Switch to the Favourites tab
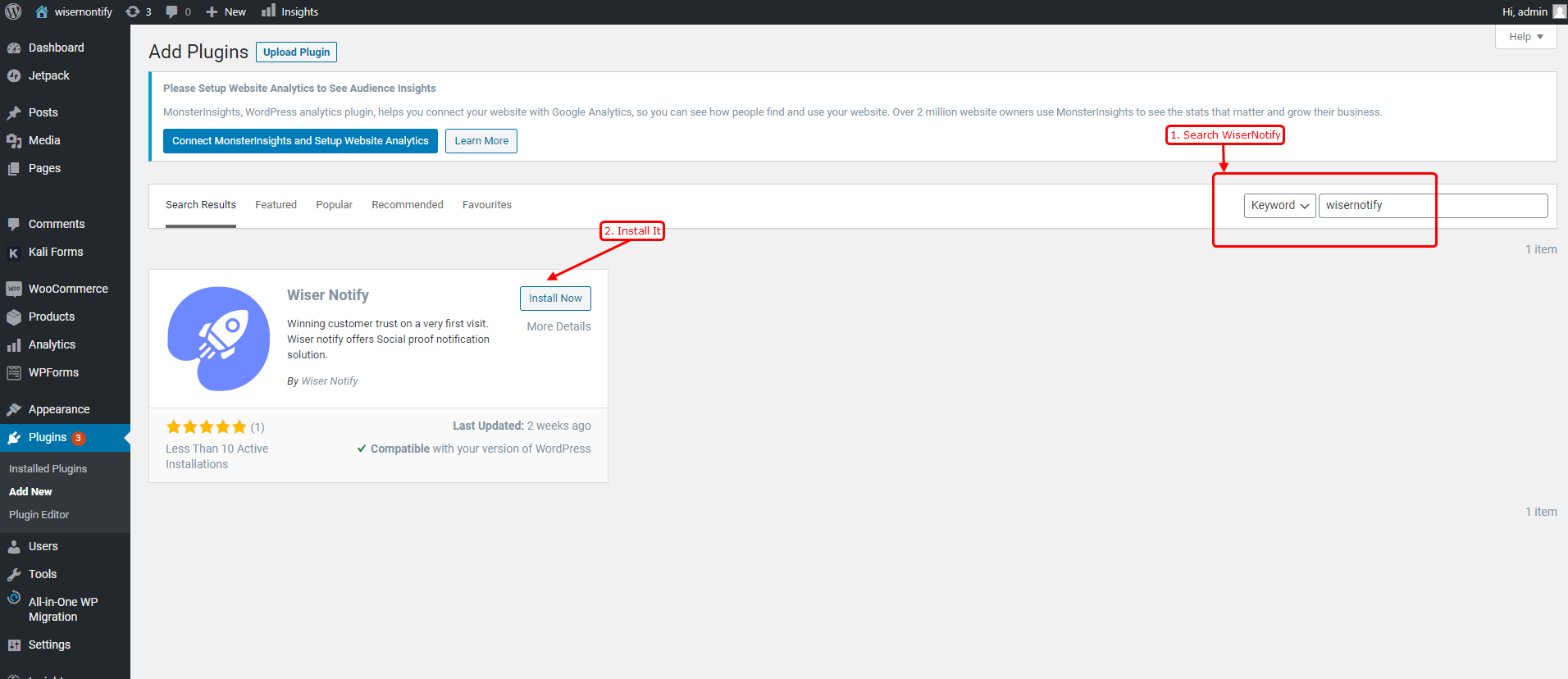This screenshot has width=1568, height=679. click(487, 205)
